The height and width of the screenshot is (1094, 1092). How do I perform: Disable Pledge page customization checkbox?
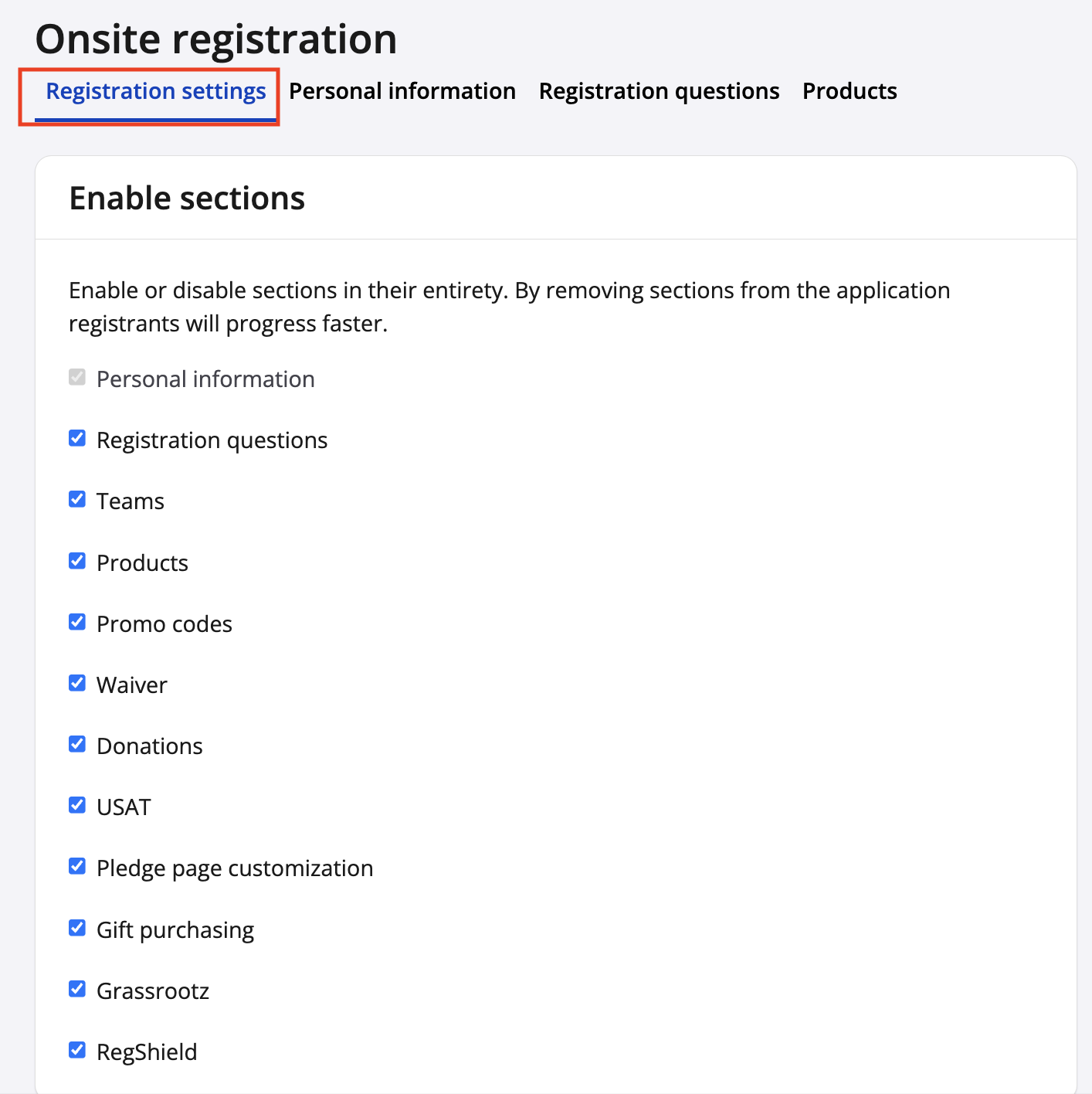coord(77,866)
